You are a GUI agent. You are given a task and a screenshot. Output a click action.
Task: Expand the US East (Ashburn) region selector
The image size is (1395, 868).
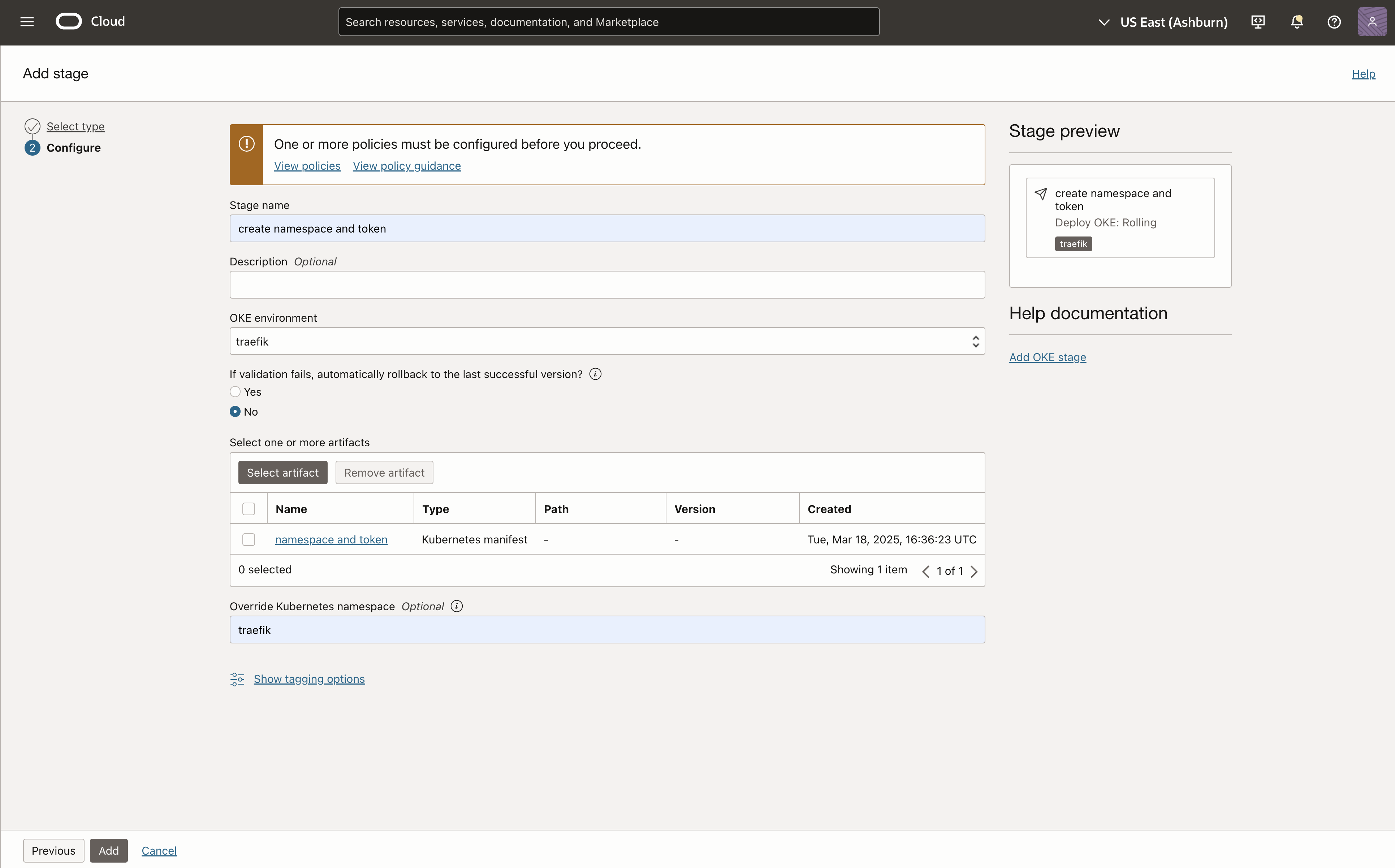click(x=1163, y=22)
